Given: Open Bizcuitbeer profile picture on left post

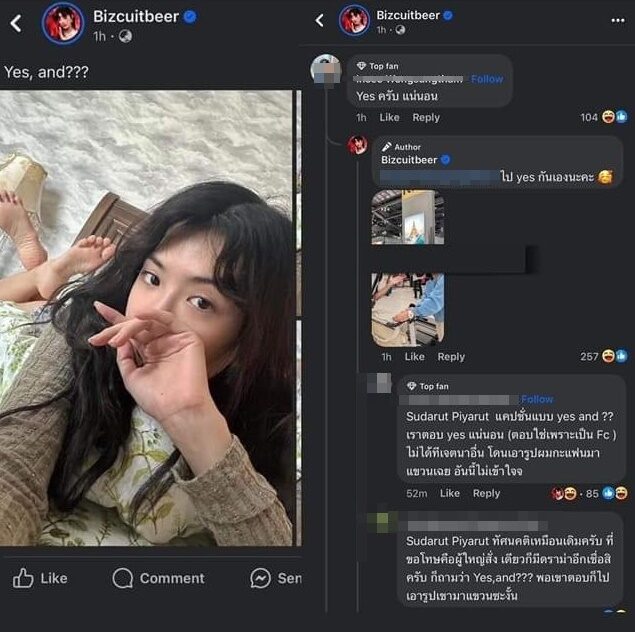Looking at the screenshot, I should [63, 23].
